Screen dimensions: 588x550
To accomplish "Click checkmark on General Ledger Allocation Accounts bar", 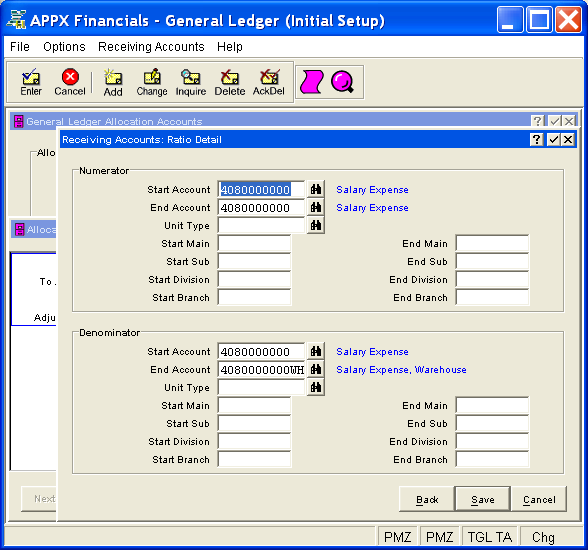I will (x=555, y=121).
